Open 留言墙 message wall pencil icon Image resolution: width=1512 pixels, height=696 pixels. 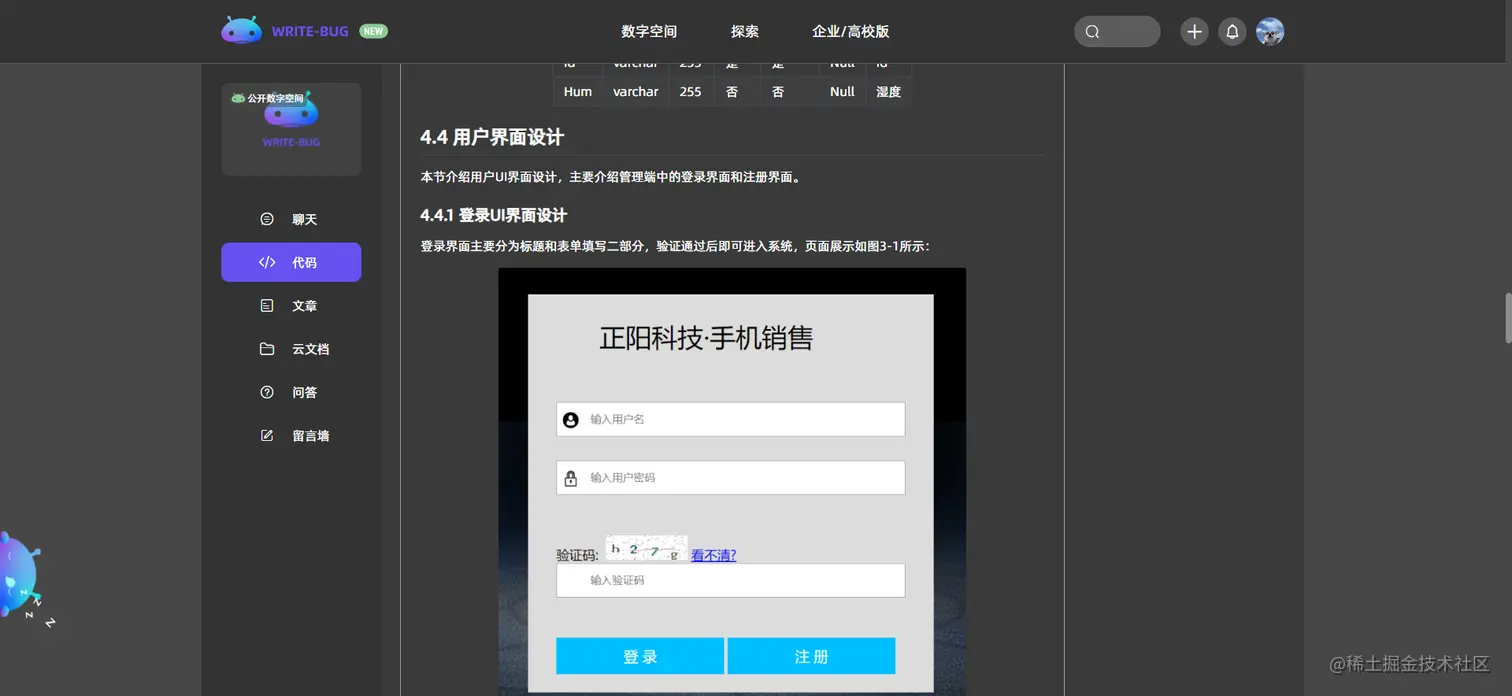(x=266, y=435)
